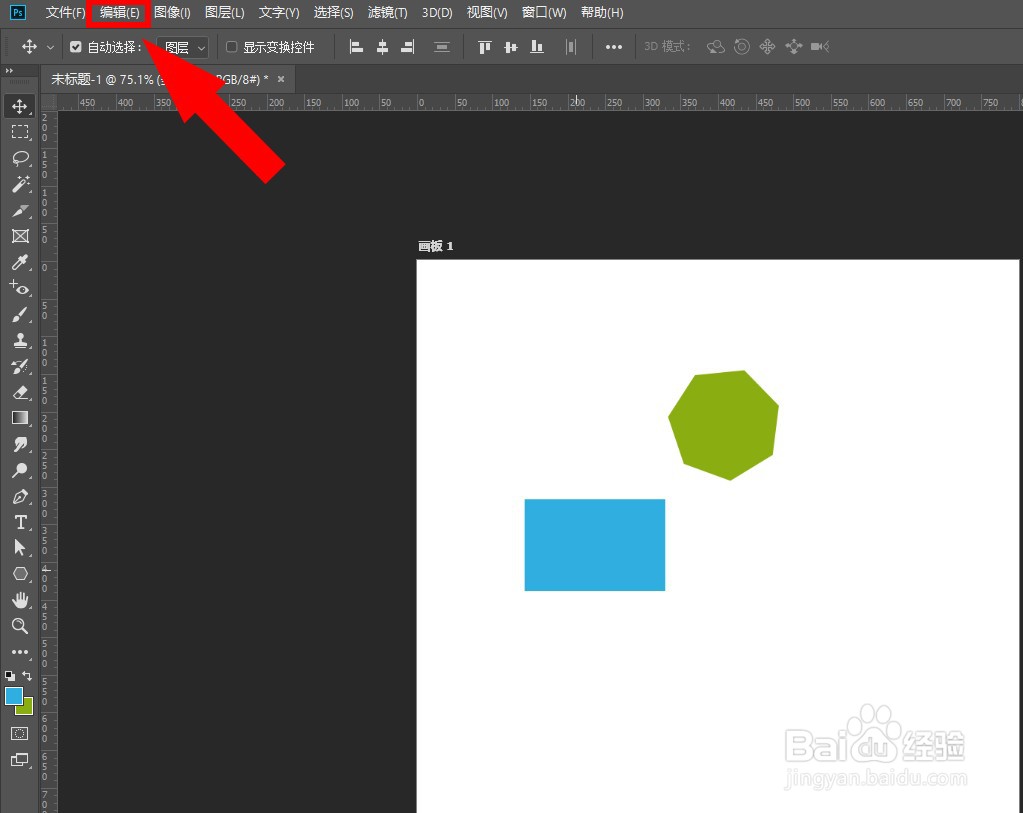The height and width of the screenshot is (813, 1023).
Task: Click align horizontal centers icon
Action: [x=382, y=47]
